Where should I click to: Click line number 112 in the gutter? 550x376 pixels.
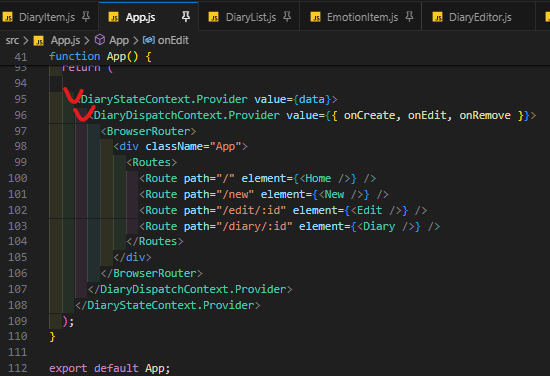coord(18,368)
